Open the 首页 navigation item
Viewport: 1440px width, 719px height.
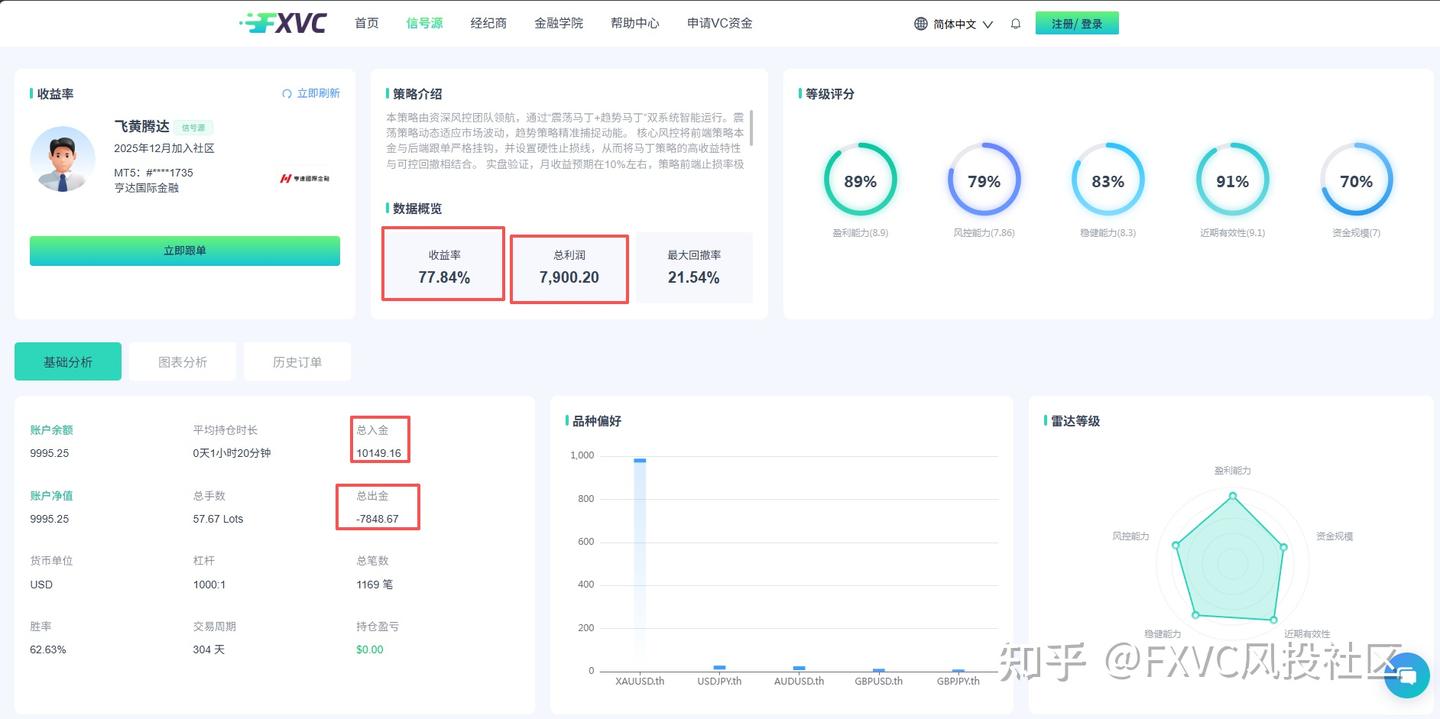coord(365,22)
